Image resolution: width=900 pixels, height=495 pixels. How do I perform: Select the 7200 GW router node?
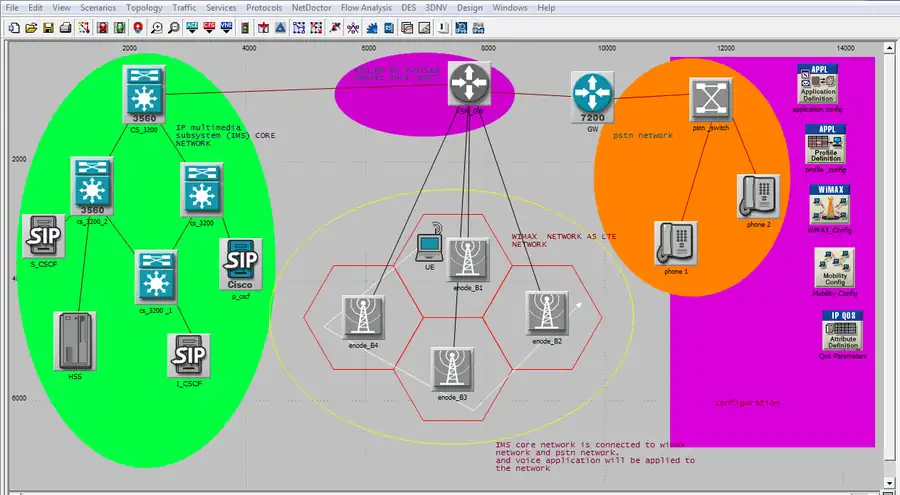pyautogui.click(x=592, y=97)
